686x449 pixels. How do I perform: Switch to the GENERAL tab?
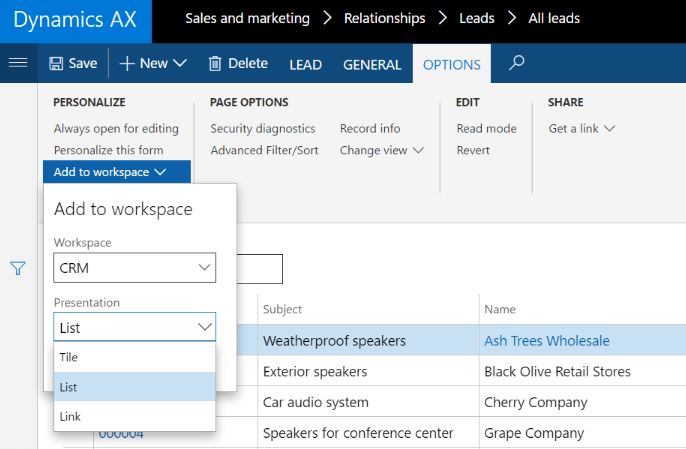(372, 64)
